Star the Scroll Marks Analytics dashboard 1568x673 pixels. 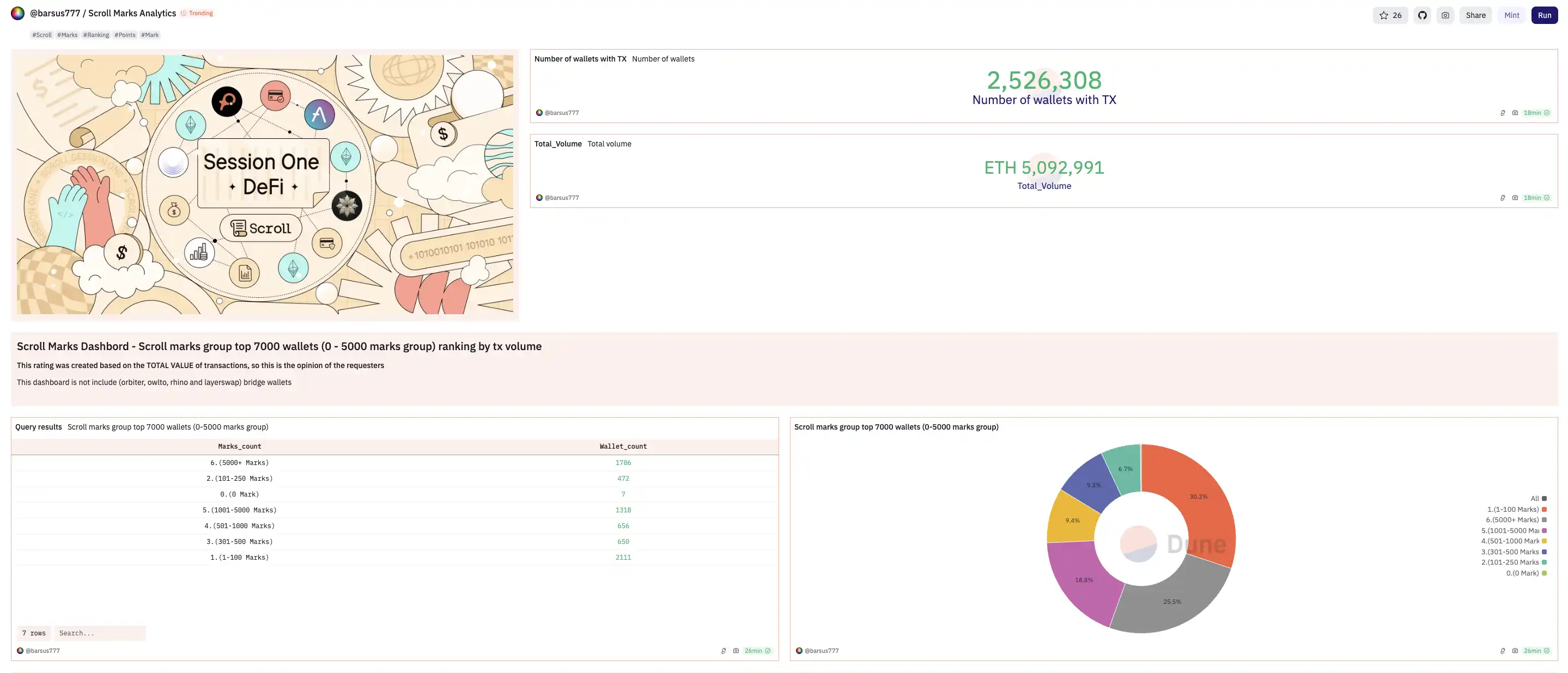point(1390,15)
